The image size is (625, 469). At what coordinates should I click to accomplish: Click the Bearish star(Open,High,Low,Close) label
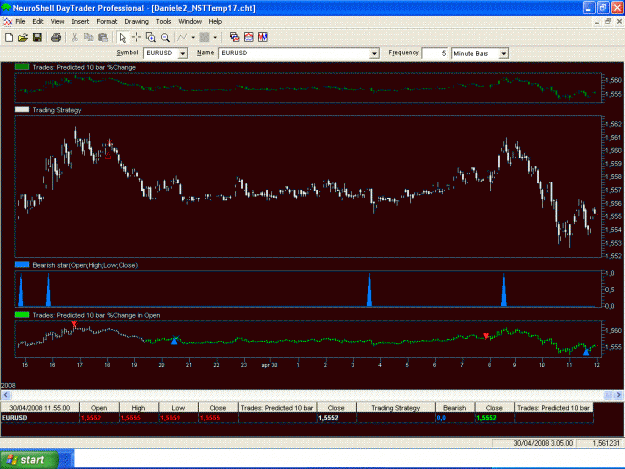[x=85, y=265]
